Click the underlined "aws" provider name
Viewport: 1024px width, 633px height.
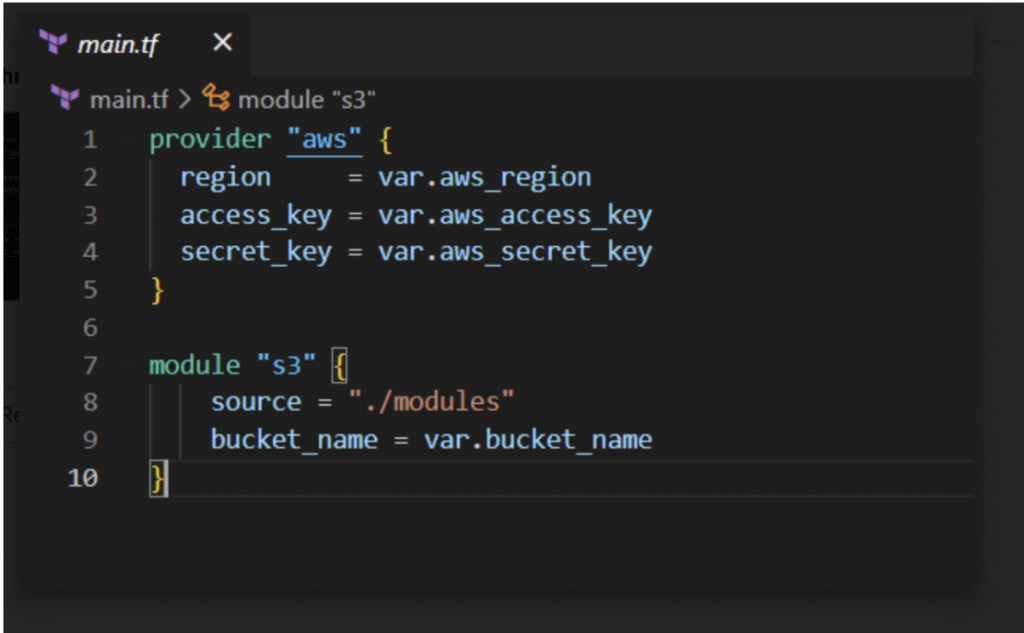[x=324, y=140]
